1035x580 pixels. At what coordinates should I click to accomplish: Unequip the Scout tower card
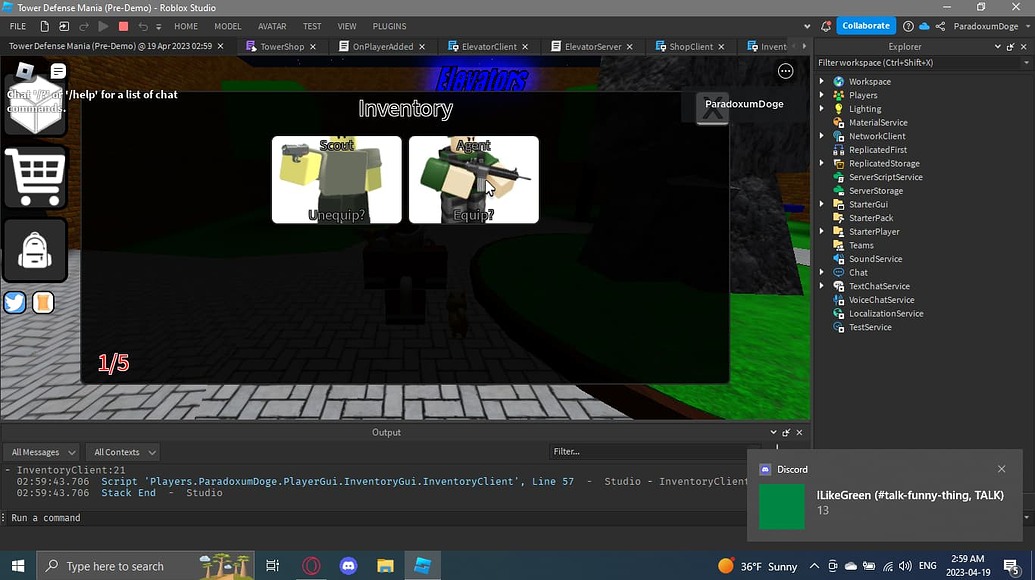(x=337, y=179)
